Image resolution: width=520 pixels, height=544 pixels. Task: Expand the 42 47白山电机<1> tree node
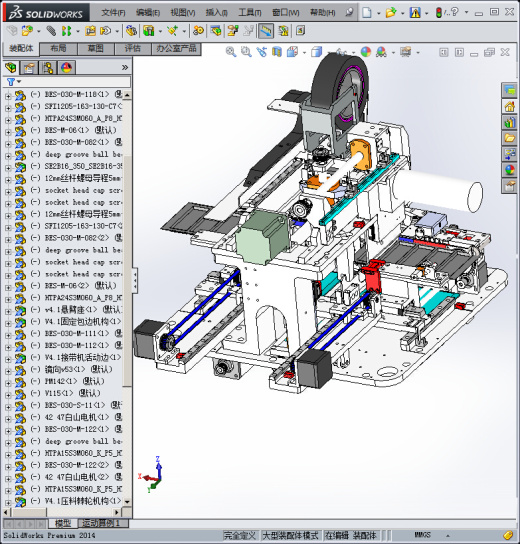[8, 418]
